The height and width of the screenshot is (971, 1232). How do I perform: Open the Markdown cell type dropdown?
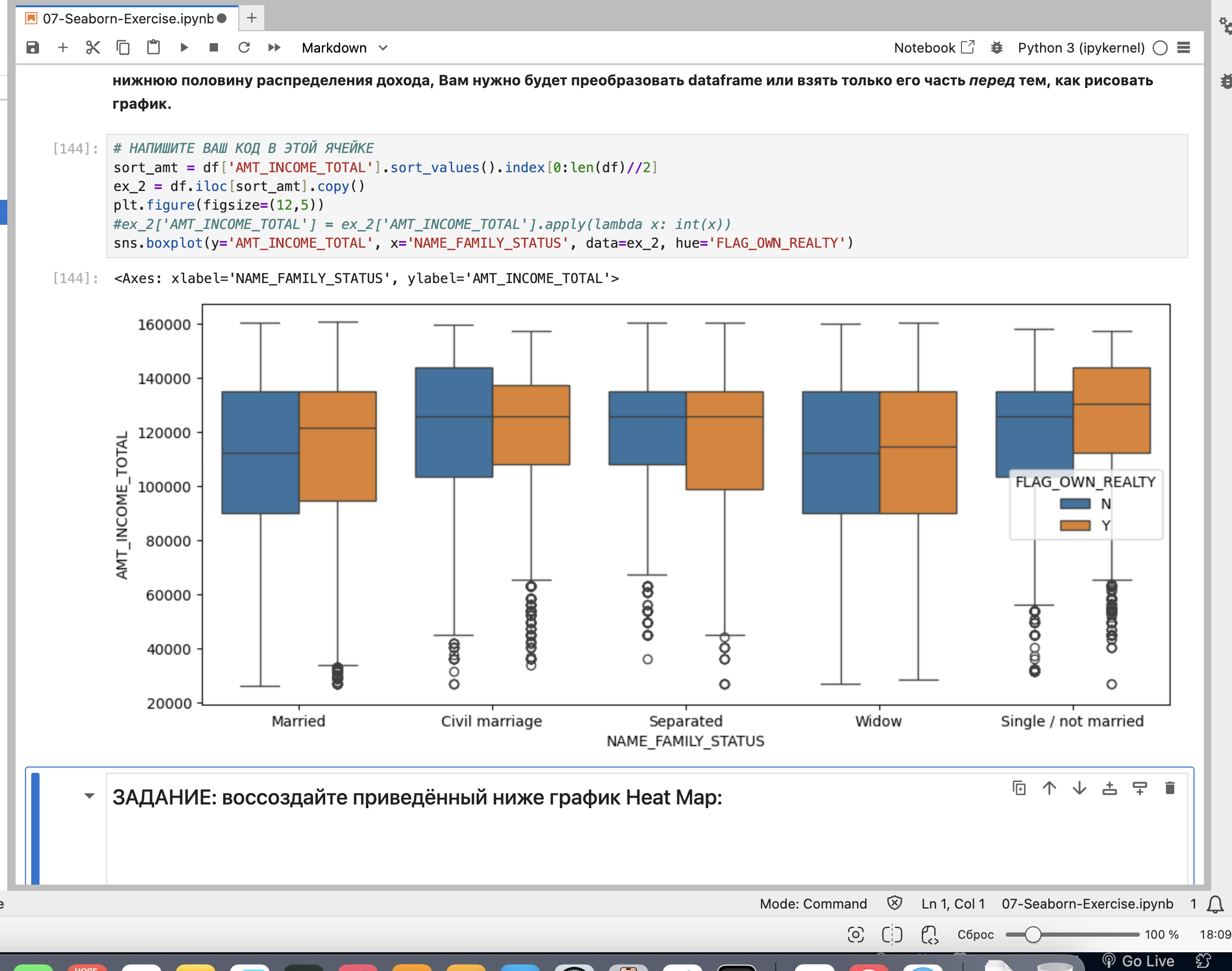(x=344, y=48)
